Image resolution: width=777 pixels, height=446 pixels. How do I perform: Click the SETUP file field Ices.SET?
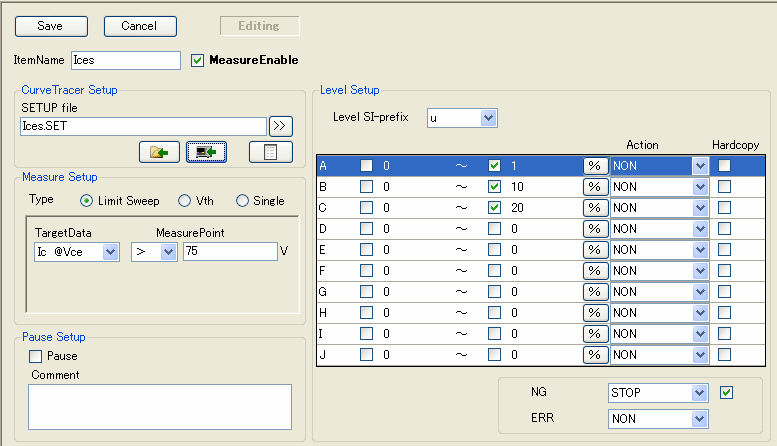point(144,126)
